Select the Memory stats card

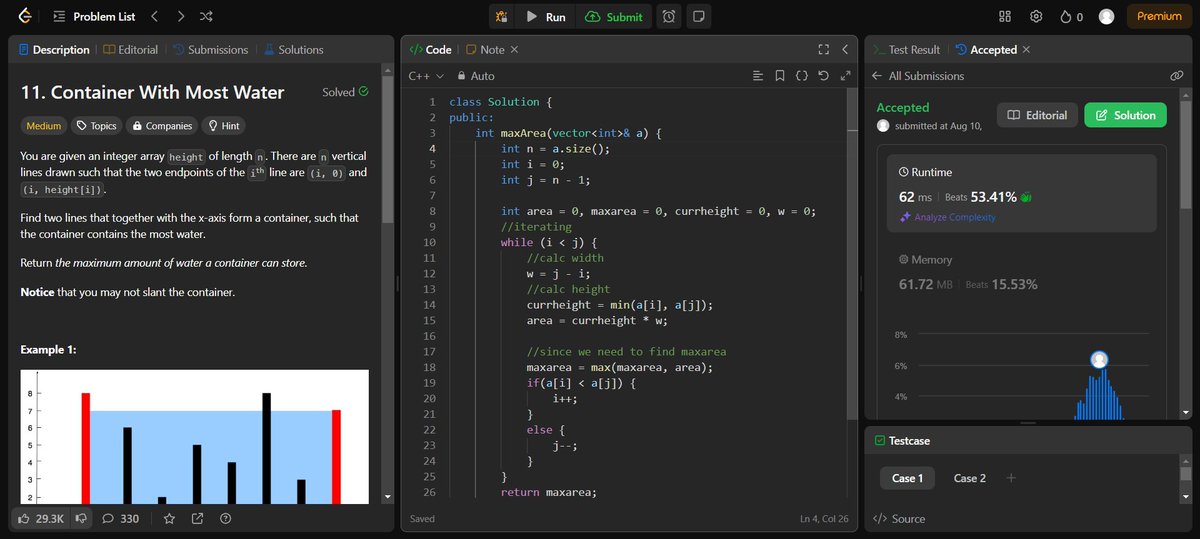pyautogui.click(x=1021, y=272)
